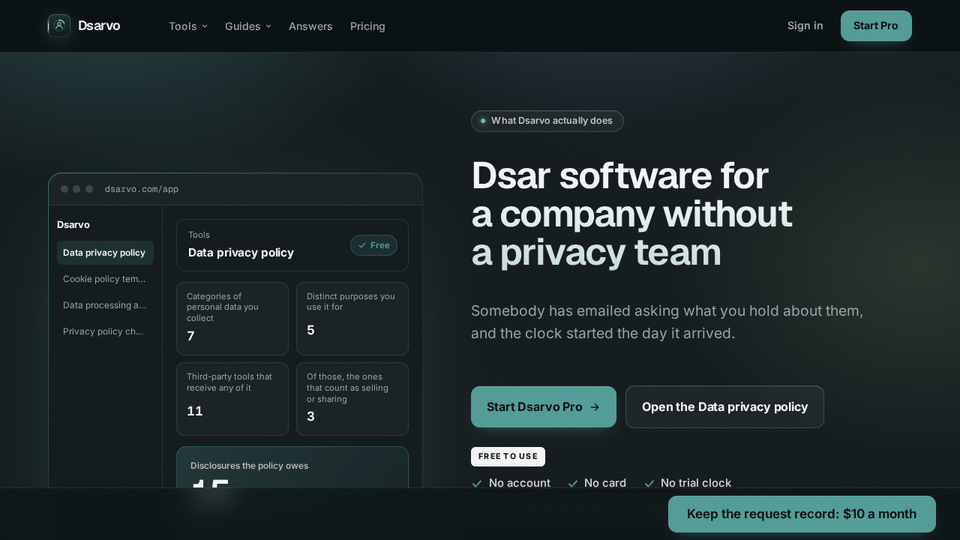Image resolution: width=960 pixels, height=540 pixels.
Task: Click the Dsarvo heading in app sidebar
Action: click(x=73, y=225)
